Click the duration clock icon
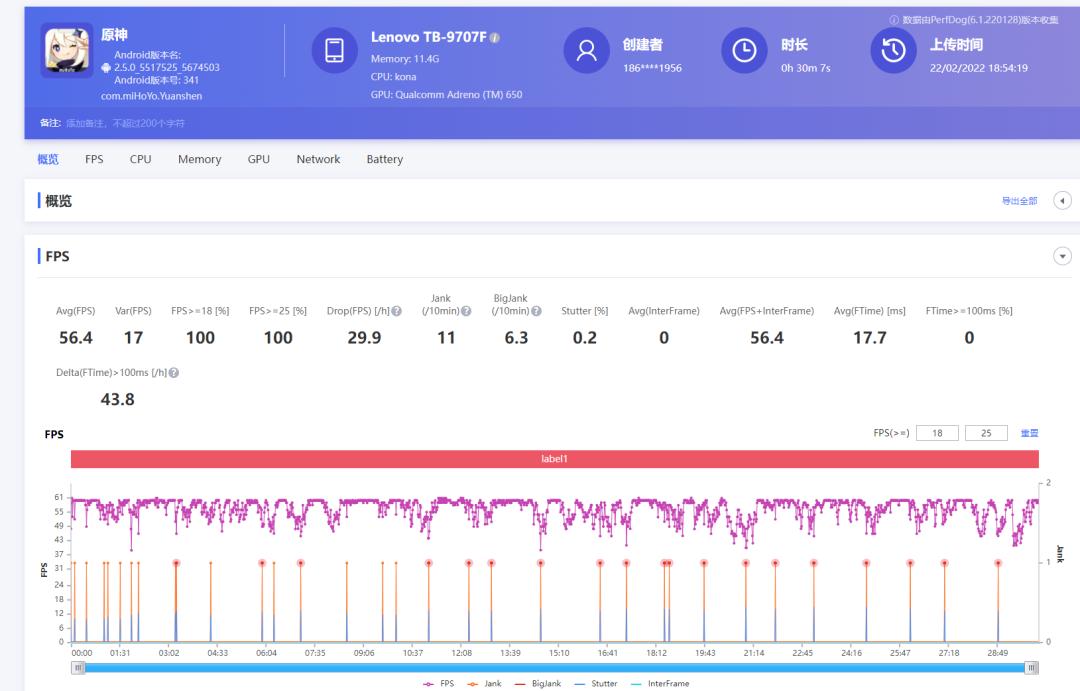 pos(744,50)
